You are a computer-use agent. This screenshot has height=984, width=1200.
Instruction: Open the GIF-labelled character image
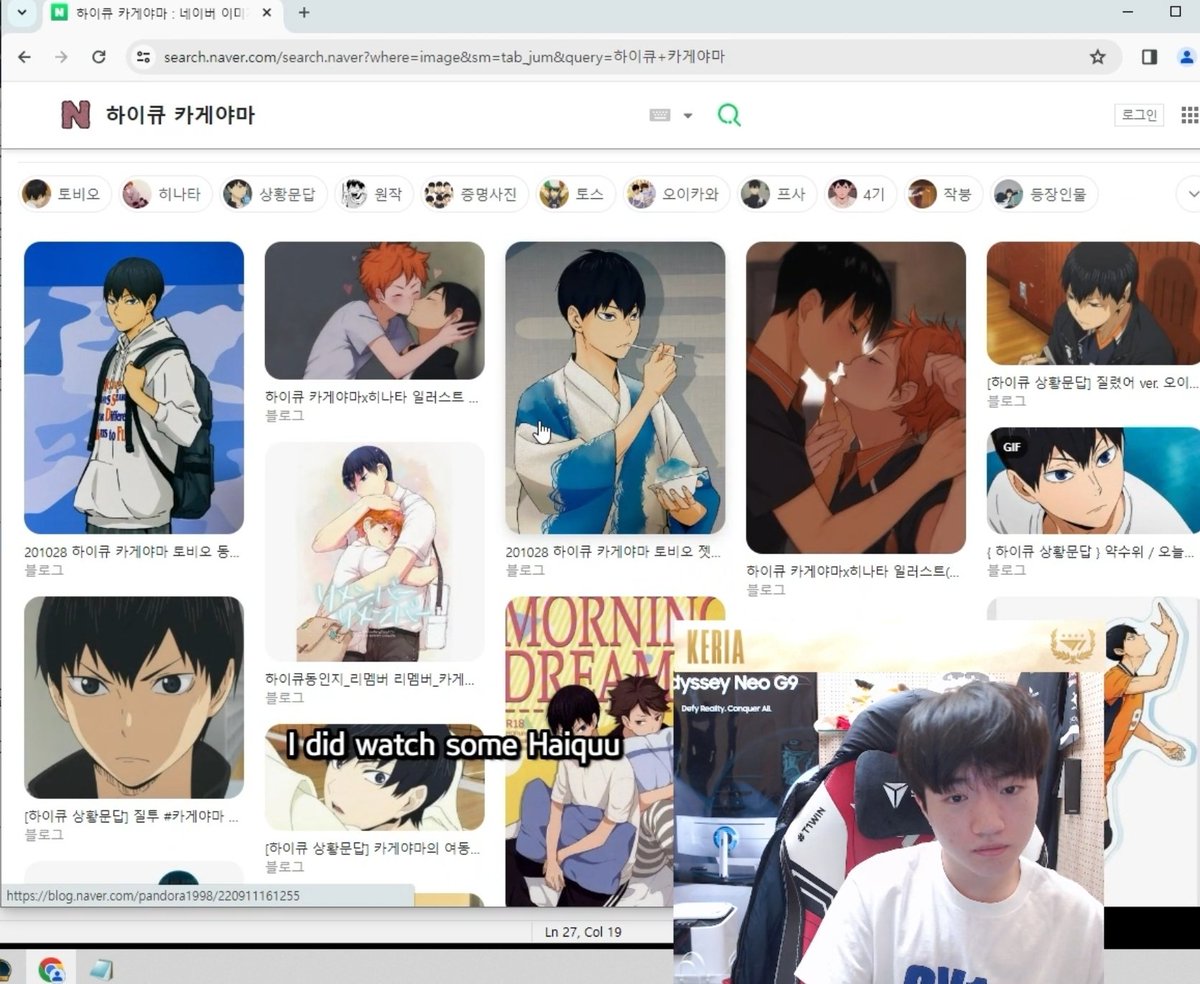coord(1093,481)
